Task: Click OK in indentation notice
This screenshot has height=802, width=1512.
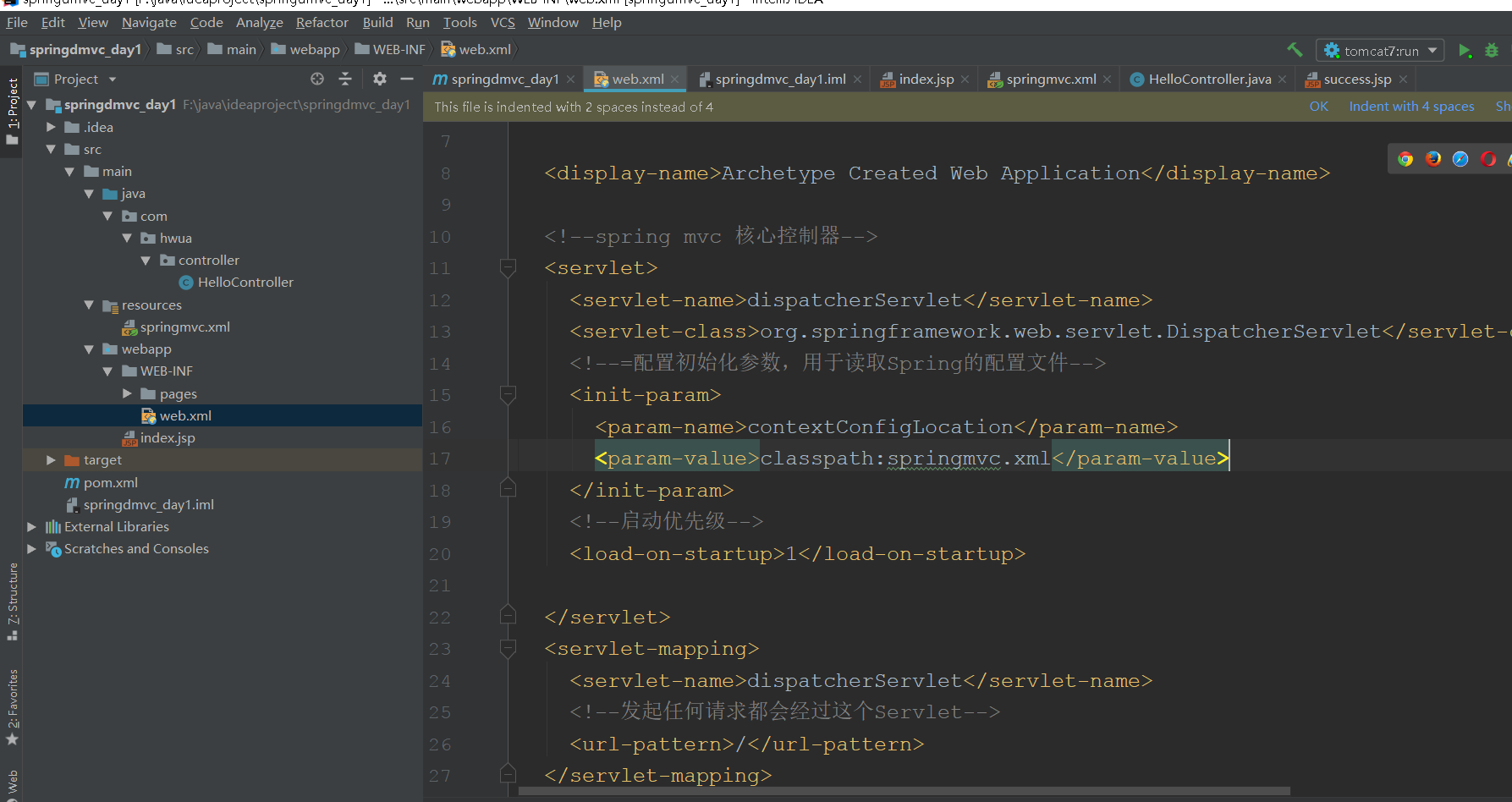Action: coord(1318,107)
